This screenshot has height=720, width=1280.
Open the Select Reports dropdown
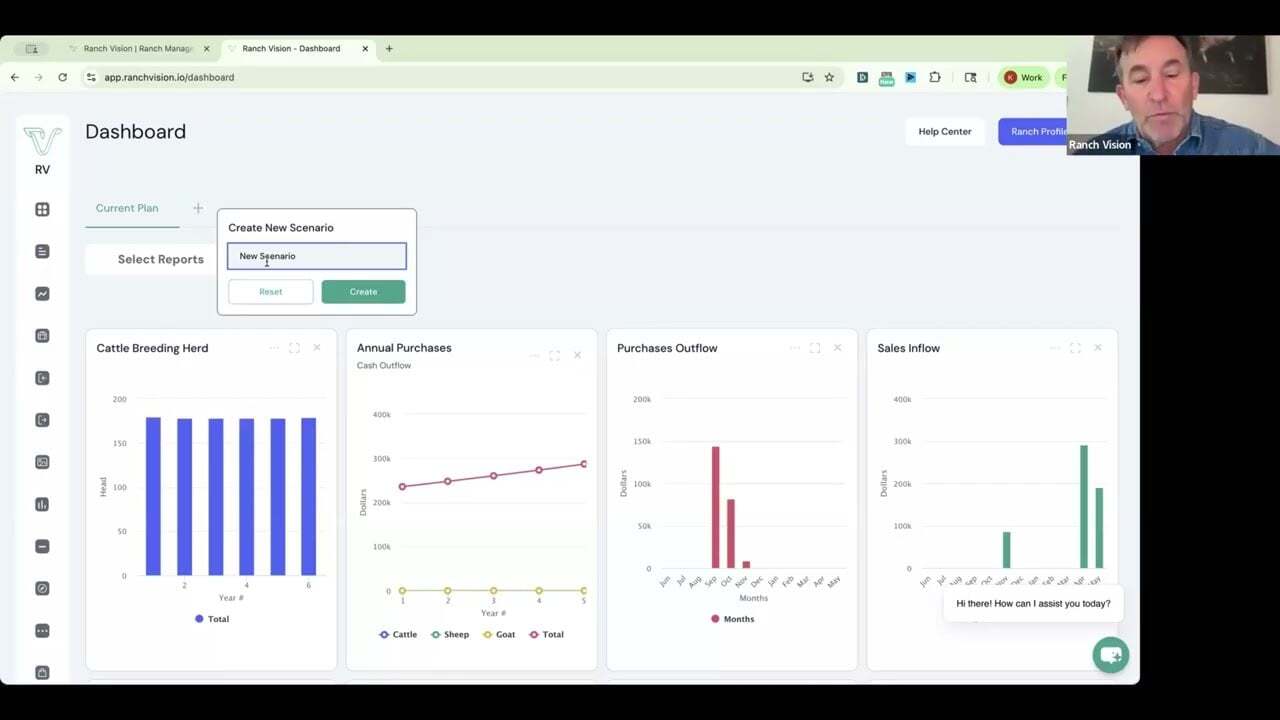[x=160, y=259]
